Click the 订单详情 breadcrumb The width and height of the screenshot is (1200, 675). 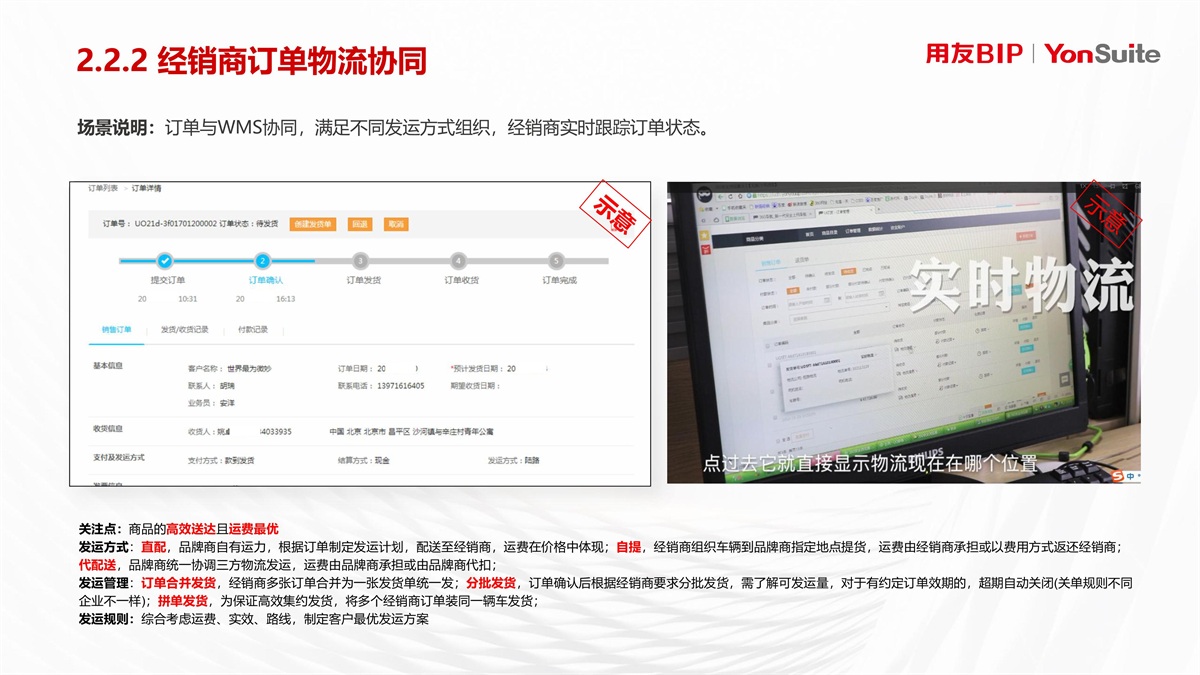point(146,188)
